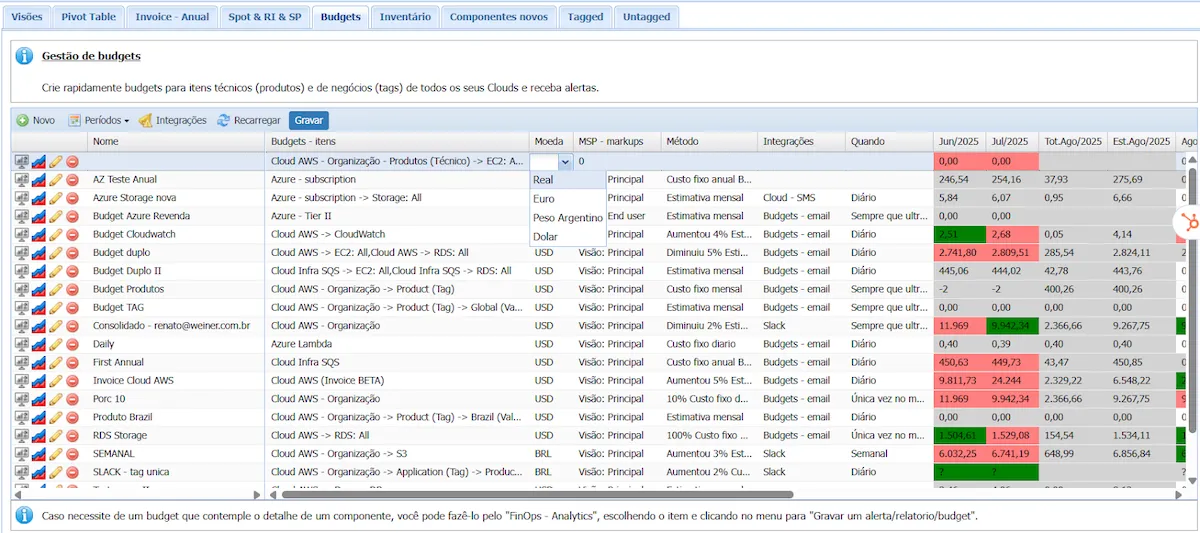1200x533 pixels.
Task: Click the info icon in the bottom note bar
Action: (x=23, y=516)
